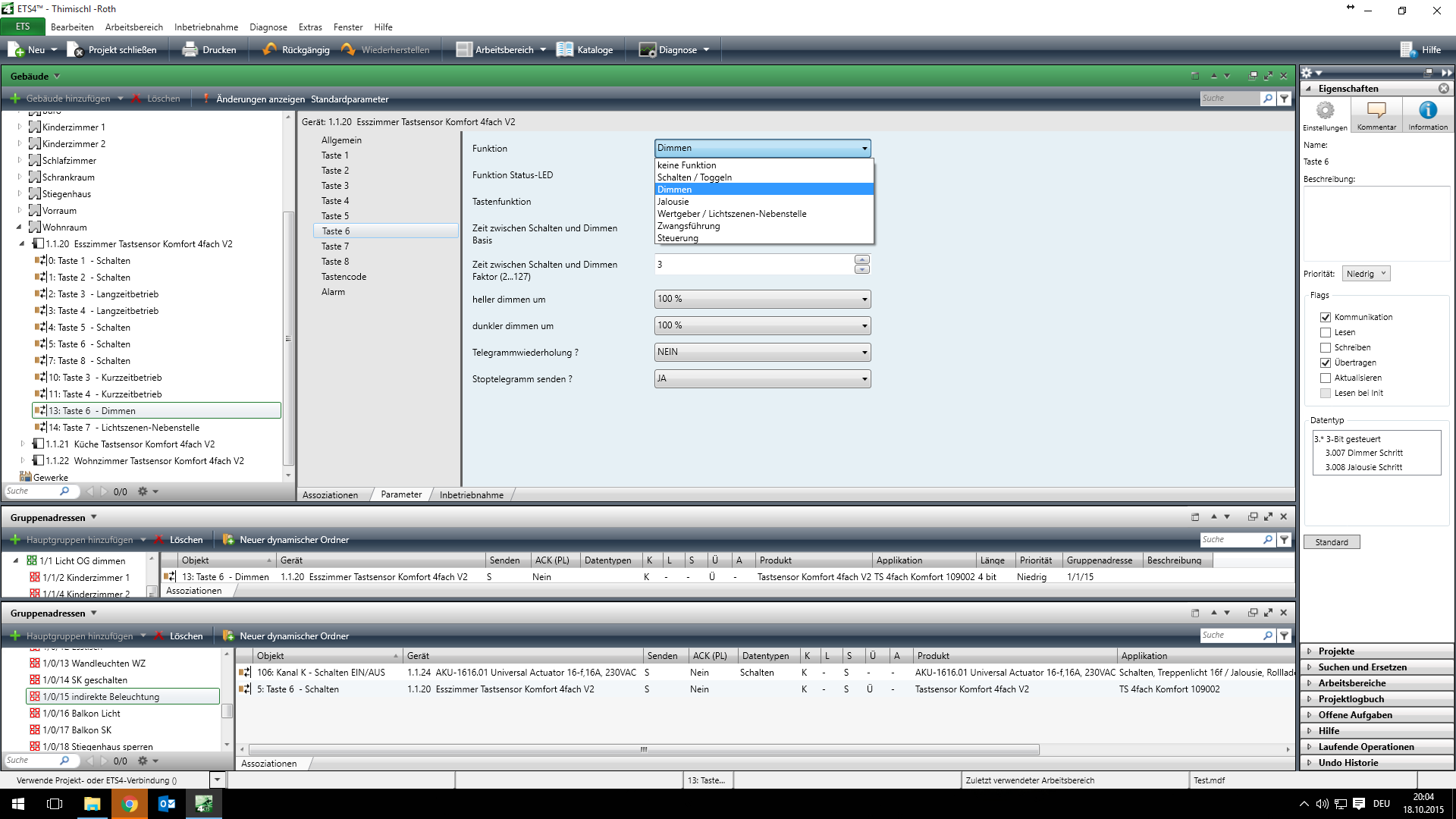Click the filter icon in Gebäude panel
The height and width of the screenshot is (819, 1456).
(1284, 99)
